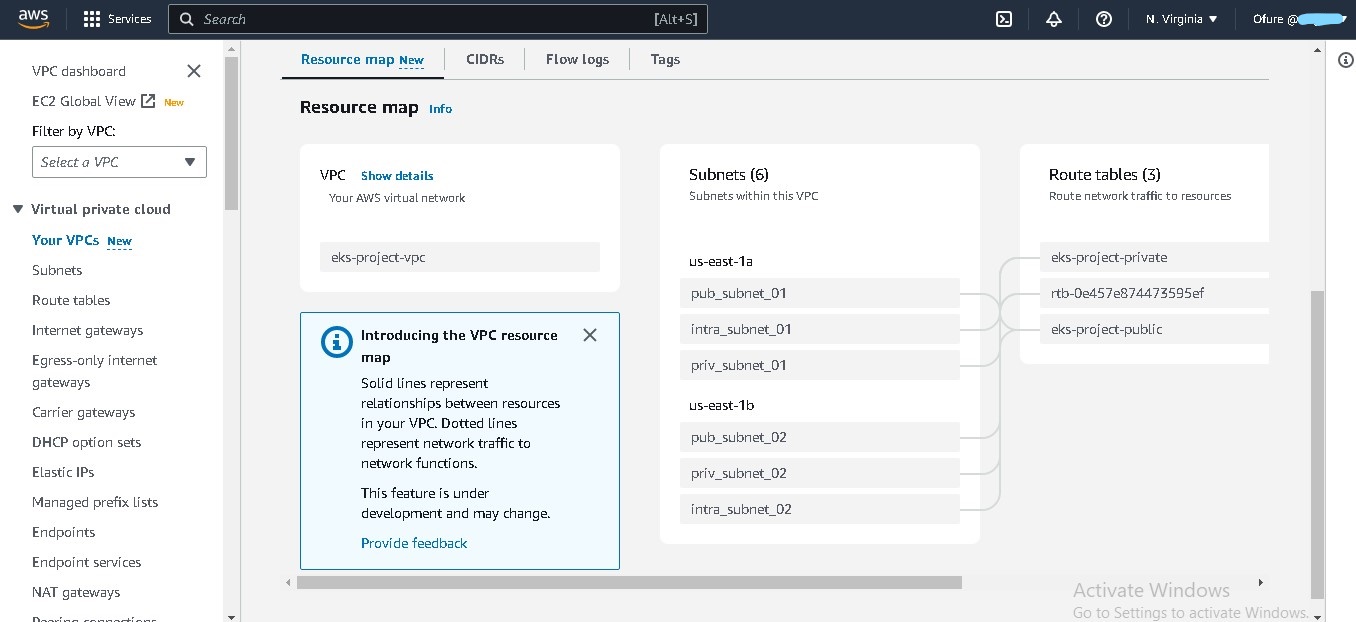Open the N. Virginia region dropdown
Viewport: 1356px width, 622px height.
point(1182,19)
